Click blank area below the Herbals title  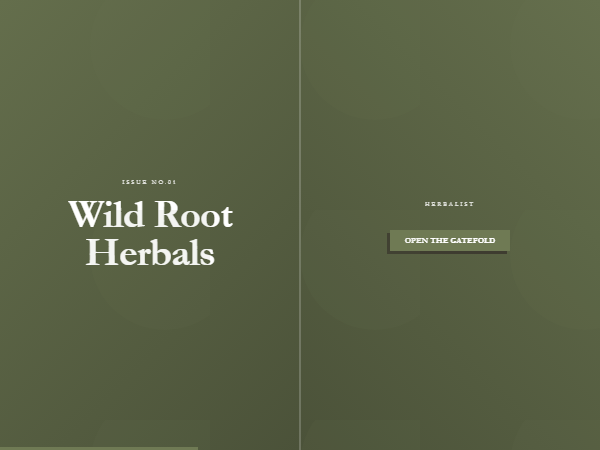[150, 344]
